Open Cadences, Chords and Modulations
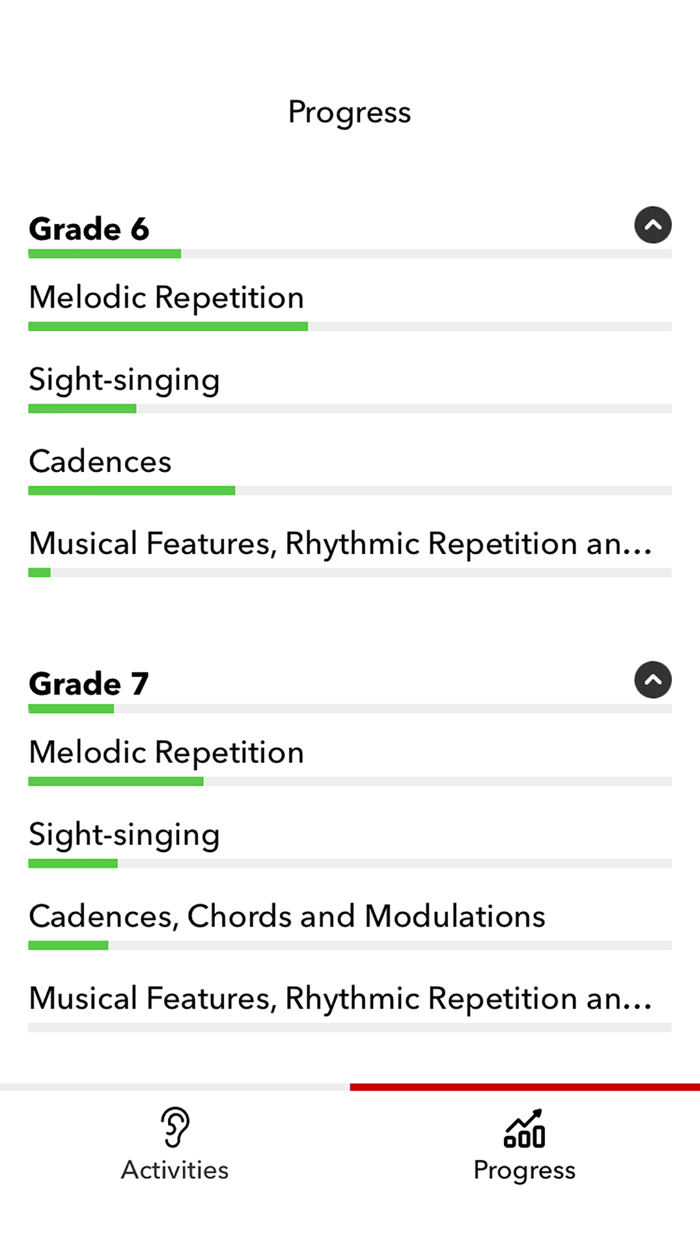The image size is (700, 1244). pyautogui.click(x=287, y=915)
